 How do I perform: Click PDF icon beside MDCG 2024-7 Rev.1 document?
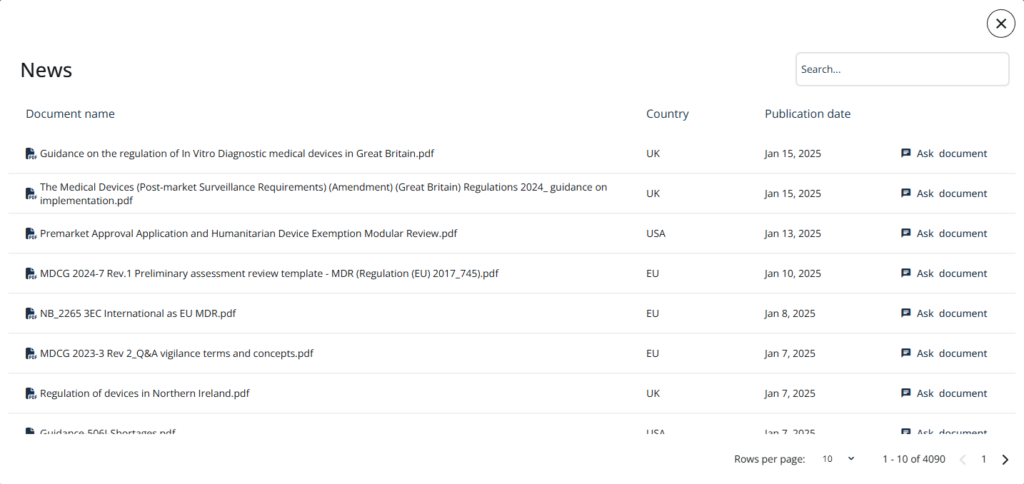coord(31,273)
